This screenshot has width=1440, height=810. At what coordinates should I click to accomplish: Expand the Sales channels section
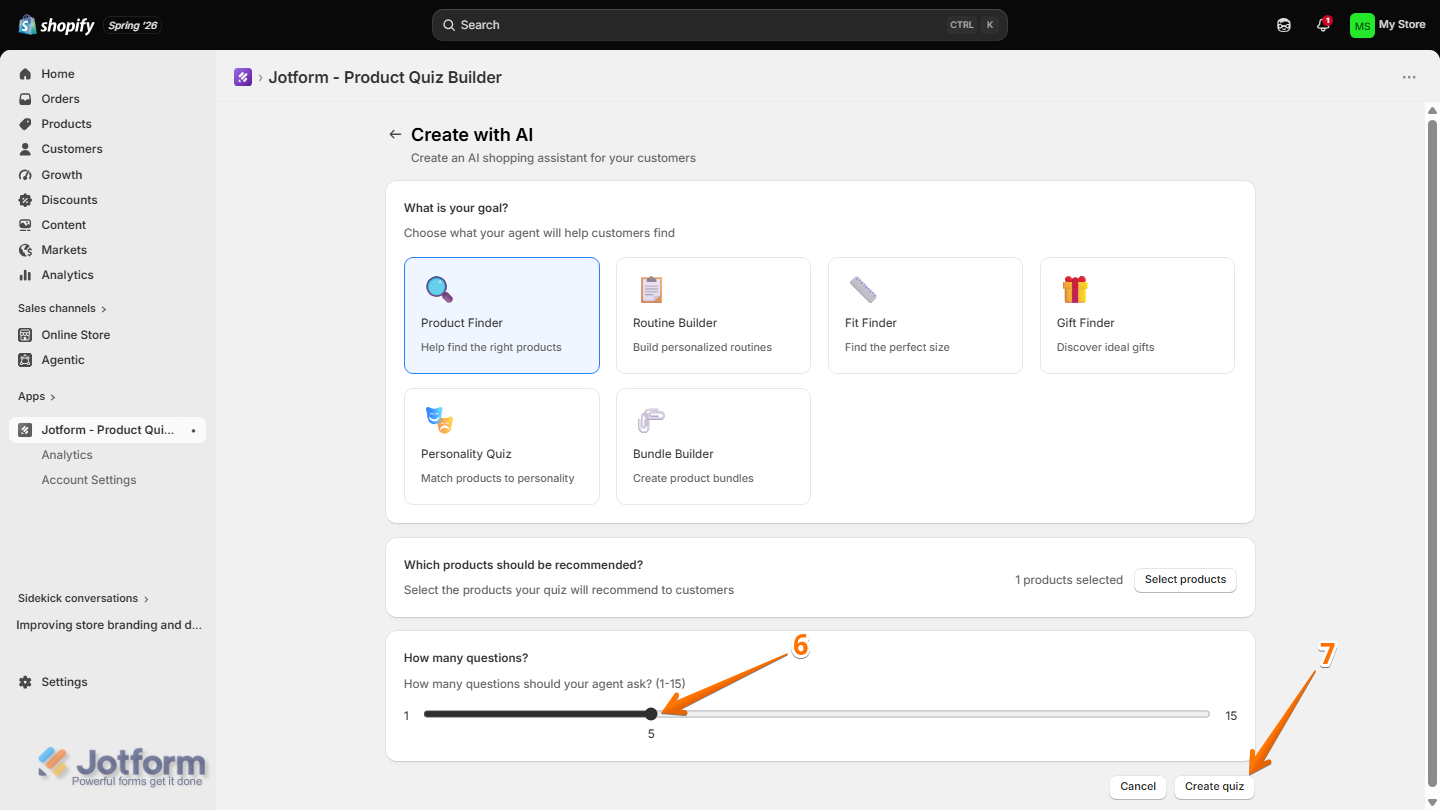(62, 308)
